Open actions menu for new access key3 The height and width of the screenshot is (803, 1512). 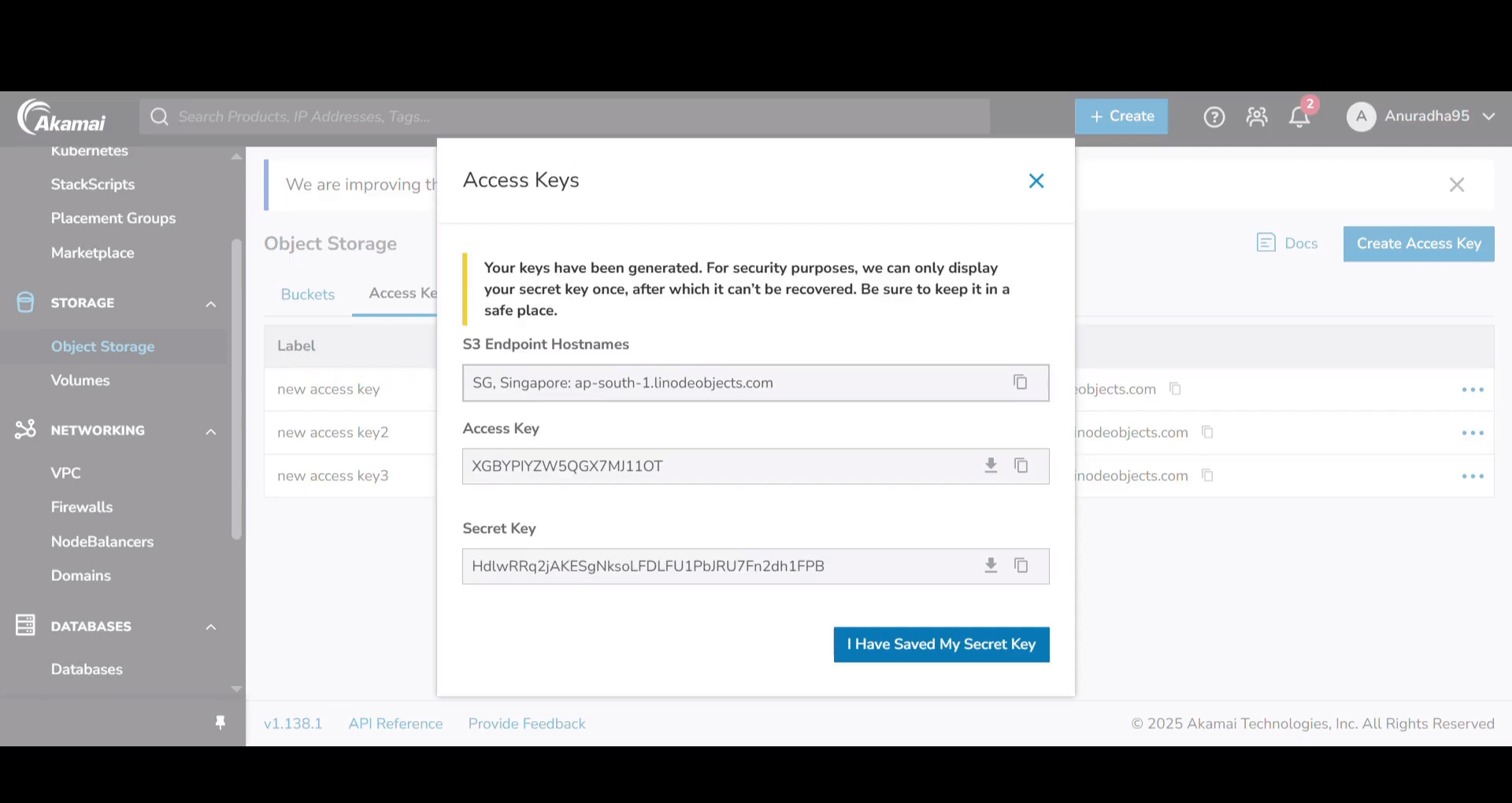(1473, 476)
